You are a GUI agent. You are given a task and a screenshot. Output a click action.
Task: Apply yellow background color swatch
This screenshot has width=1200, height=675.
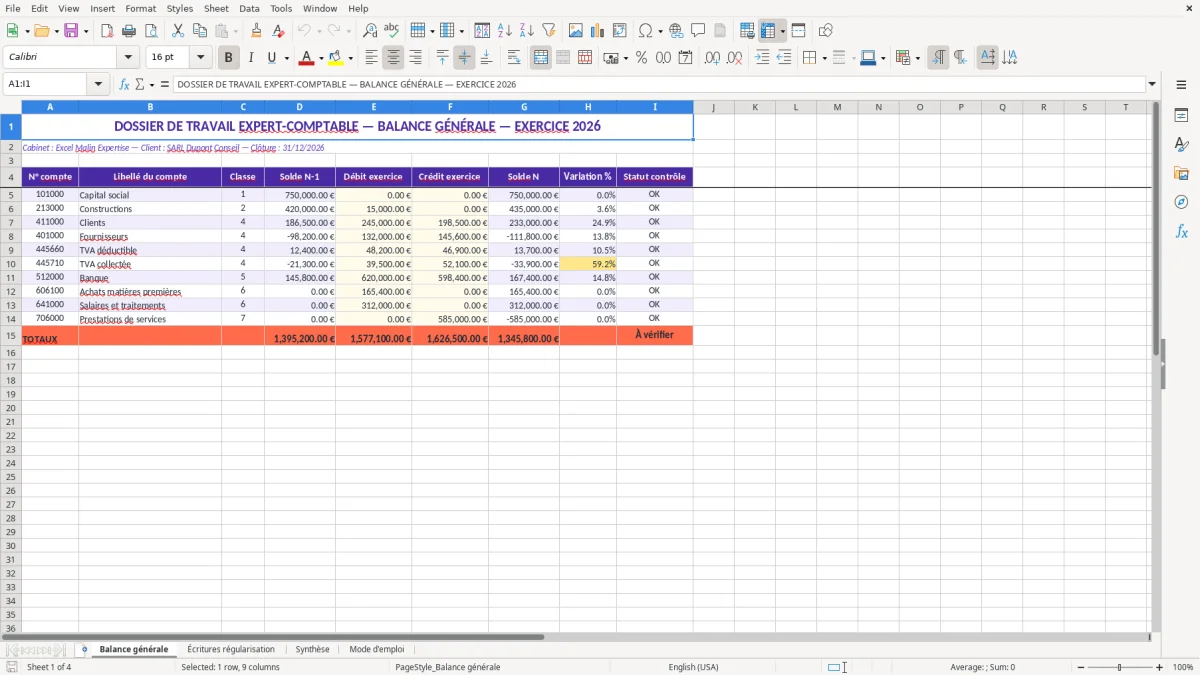click(x=337, y=58)
